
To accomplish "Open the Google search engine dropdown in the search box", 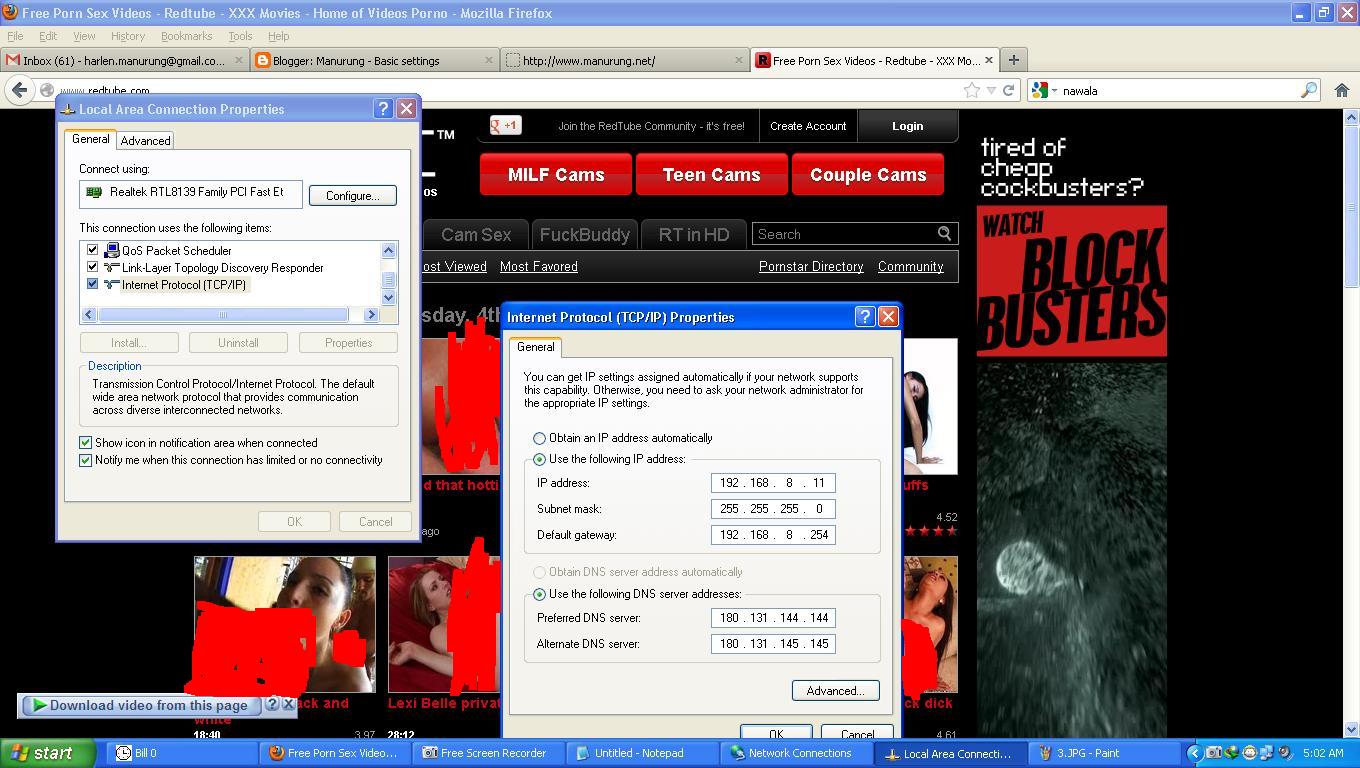I will 1053,91.
